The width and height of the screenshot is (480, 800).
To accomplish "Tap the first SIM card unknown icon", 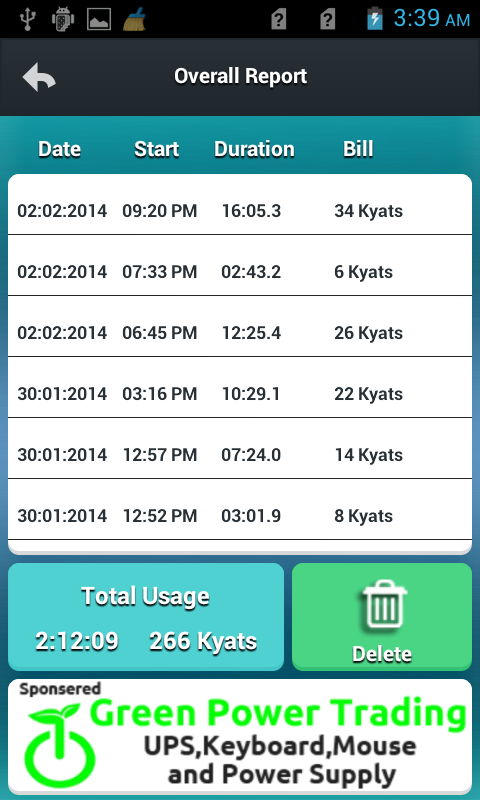I will tap(279, 20).
